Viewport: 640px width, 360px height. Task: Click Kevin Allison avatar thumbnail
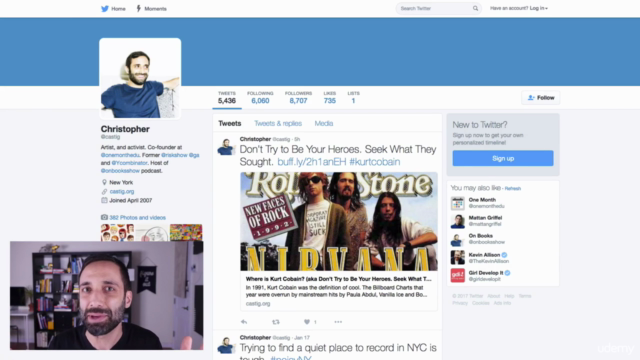[x=458, y=258]
